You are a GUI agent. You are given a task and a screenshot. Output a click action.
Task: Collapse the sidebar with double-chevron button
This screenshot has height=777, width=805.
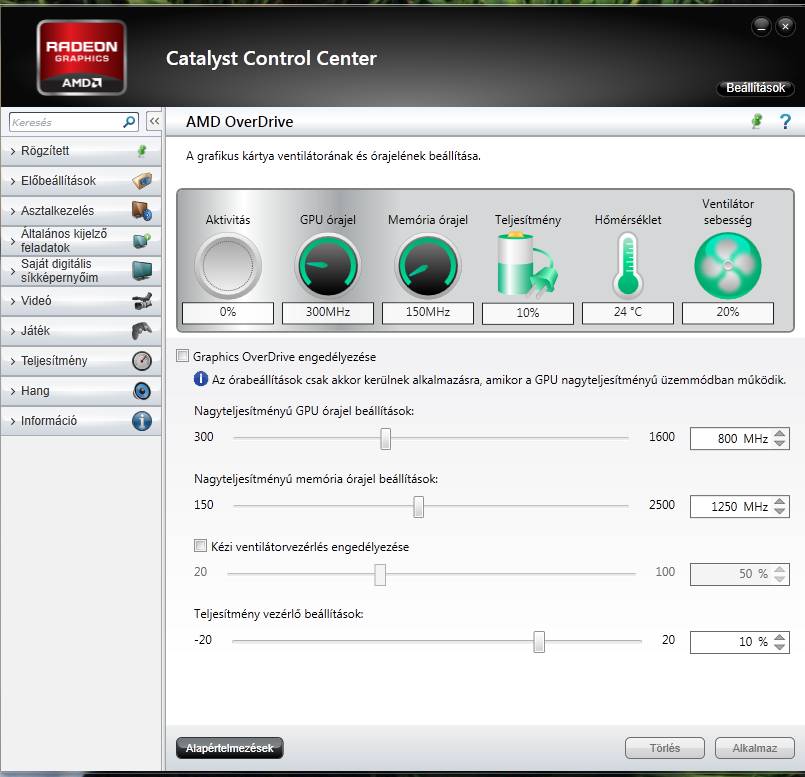click(154, 122)
